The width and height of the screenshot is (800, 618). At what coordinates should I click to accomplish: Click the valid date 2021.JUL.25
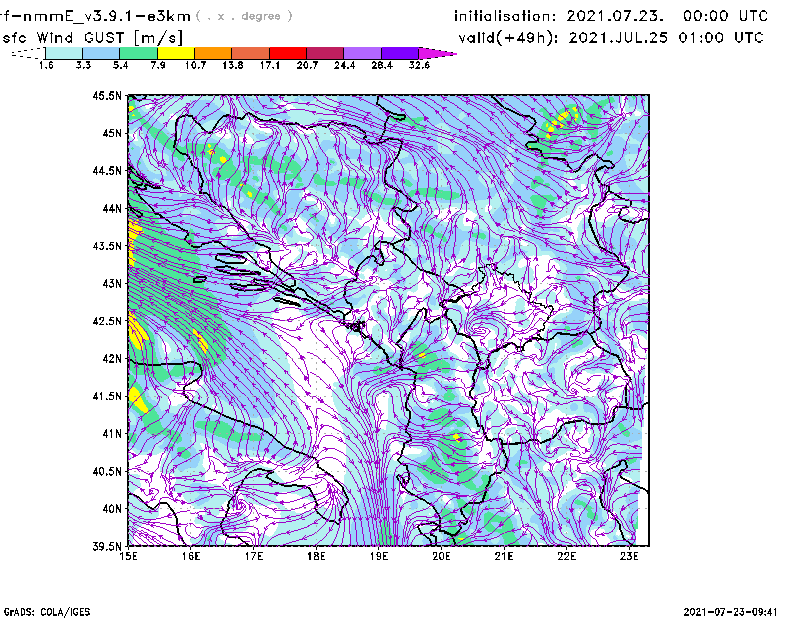pos(618,38)
